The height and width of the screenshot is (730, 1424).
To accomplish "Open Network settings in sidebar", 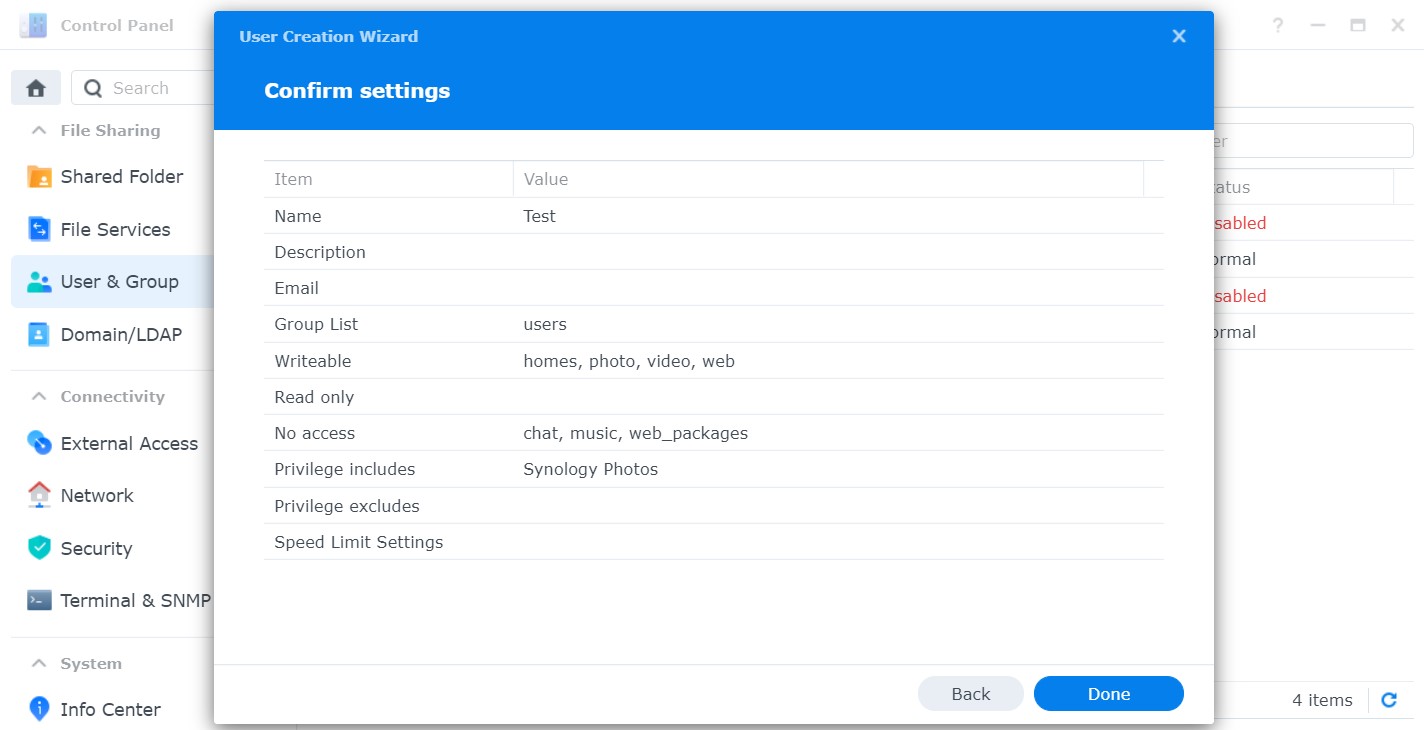I will click(97, 495).
